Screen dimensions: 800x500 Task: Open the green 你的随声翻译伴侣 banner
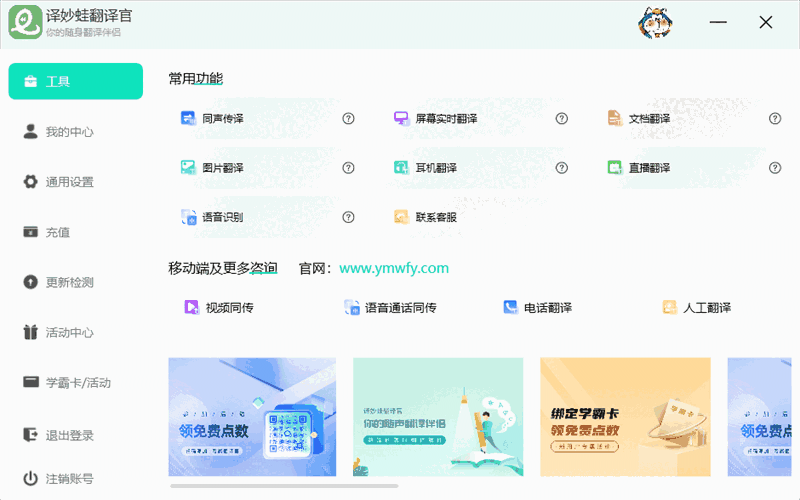coord(438,417)
